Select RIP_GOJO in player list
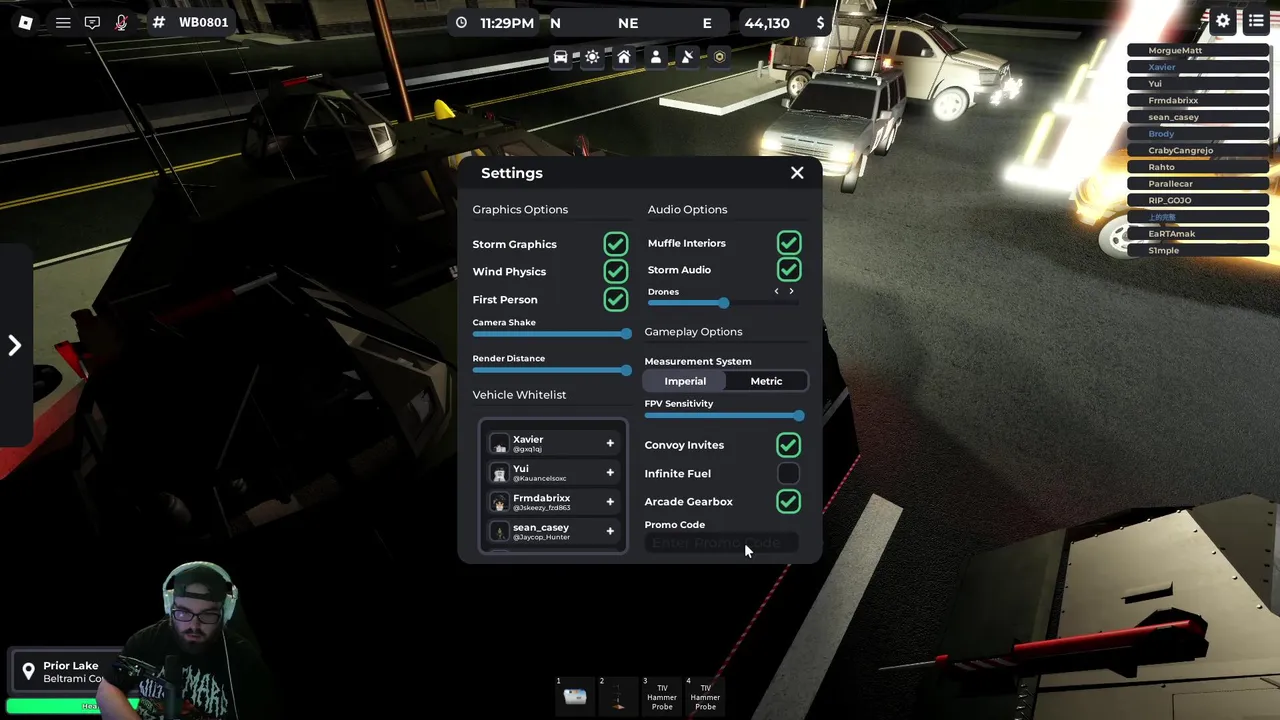The image size is (1280, 720). pyautogui.click(x=1198, y=200)
